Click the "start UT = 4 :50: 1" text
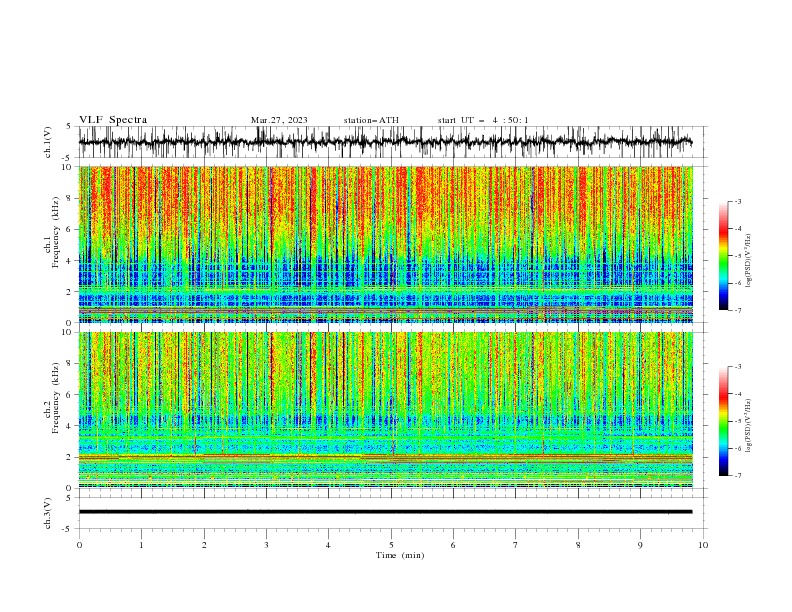The image size is (792, 612). coord(482,120)
